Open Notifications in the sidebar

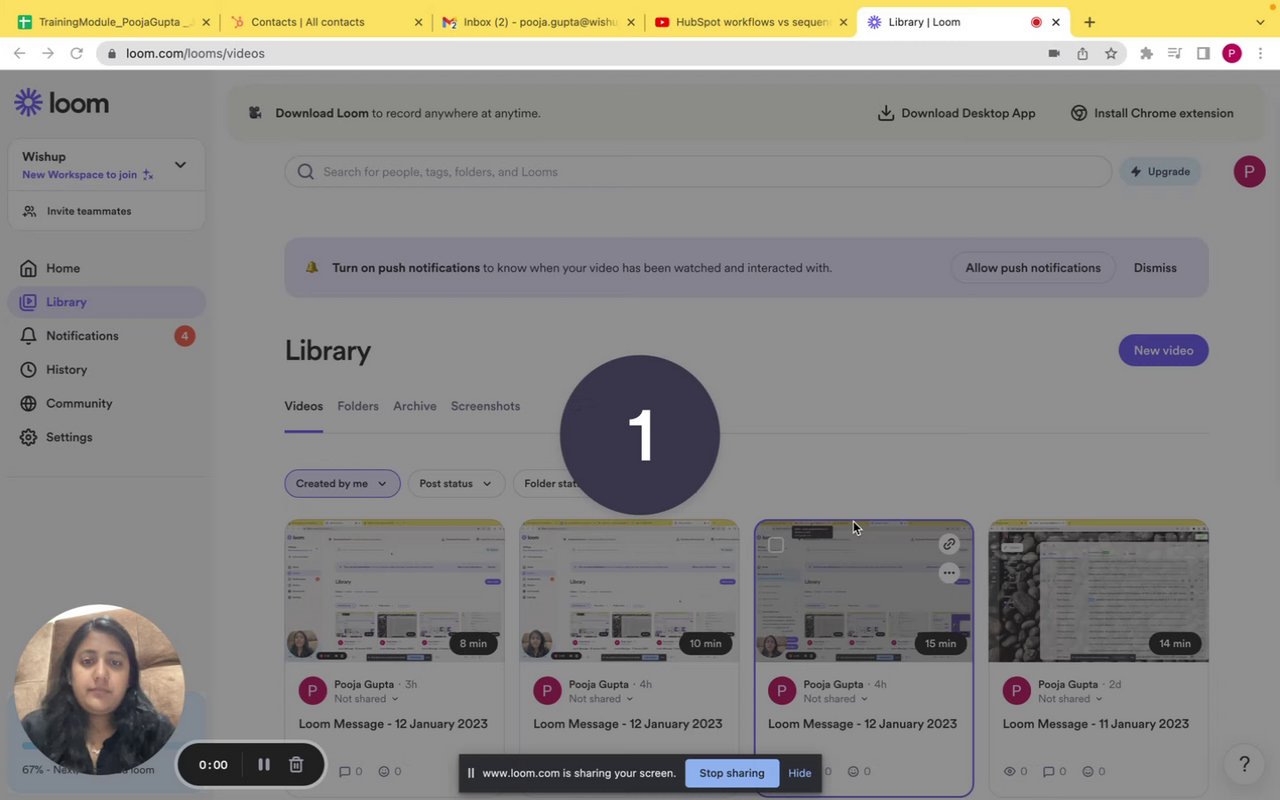tap(82, 336)
